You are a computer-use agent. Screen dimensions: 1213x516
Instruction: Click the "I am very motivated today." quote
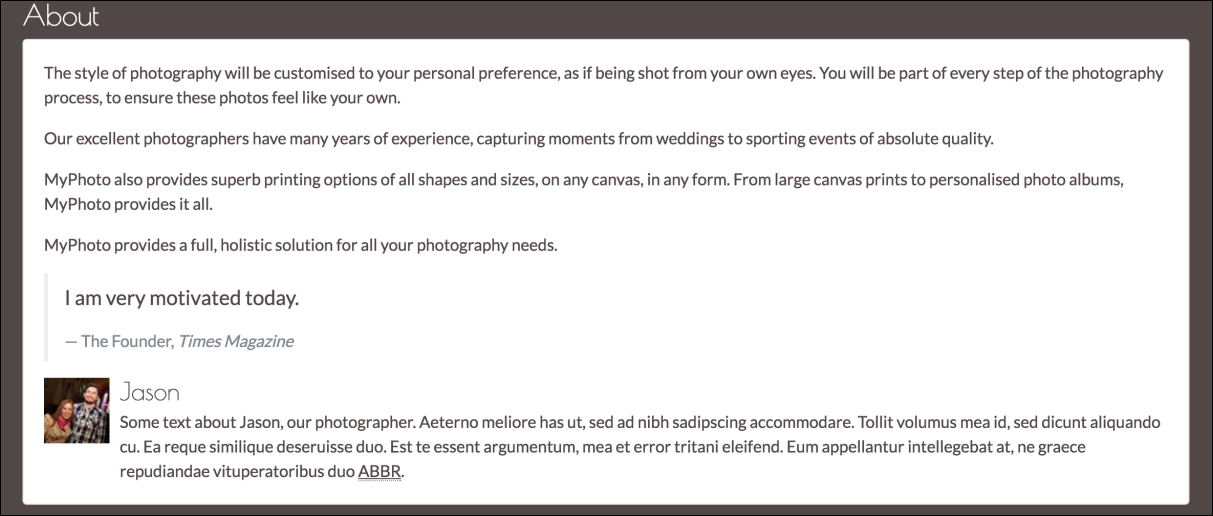pyautogui.click(x=182, y=298)
